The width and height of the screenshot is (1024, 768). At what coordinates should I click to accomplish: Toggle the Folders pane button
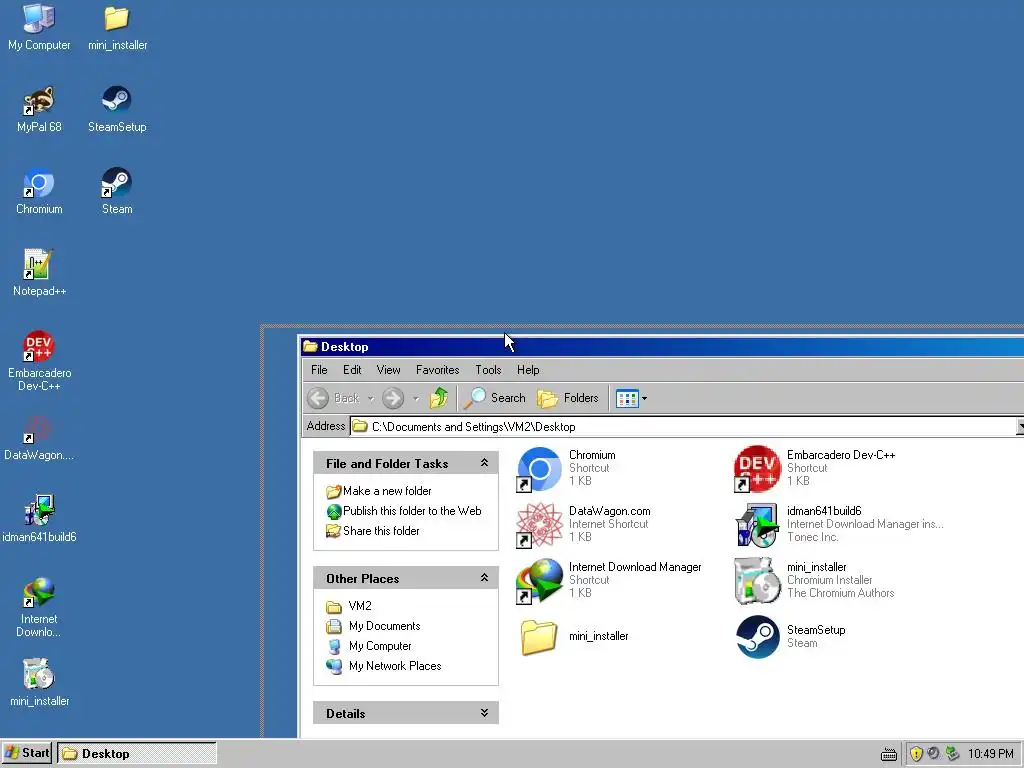(568, 398)
